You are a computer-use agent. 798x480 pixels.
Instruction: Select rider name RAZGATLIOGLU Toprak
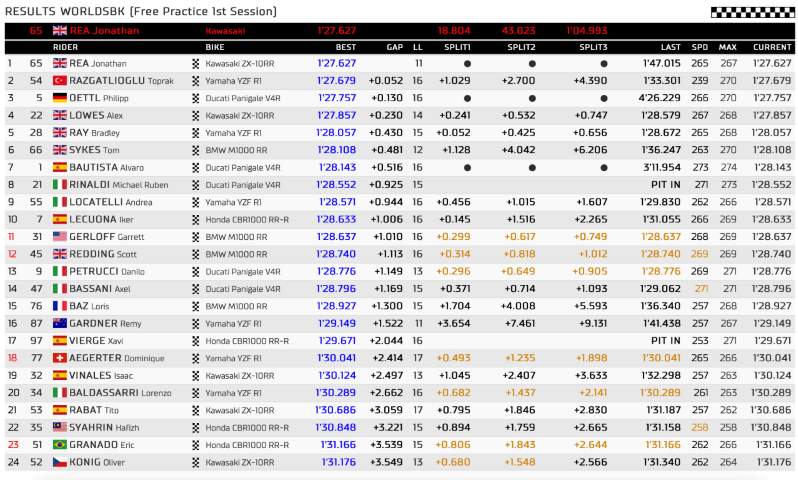pos(121,80)
